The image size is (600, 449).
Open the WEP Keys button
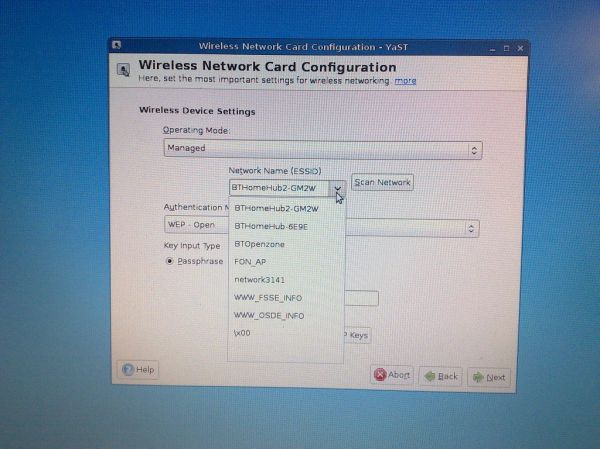tap(357, 335)
